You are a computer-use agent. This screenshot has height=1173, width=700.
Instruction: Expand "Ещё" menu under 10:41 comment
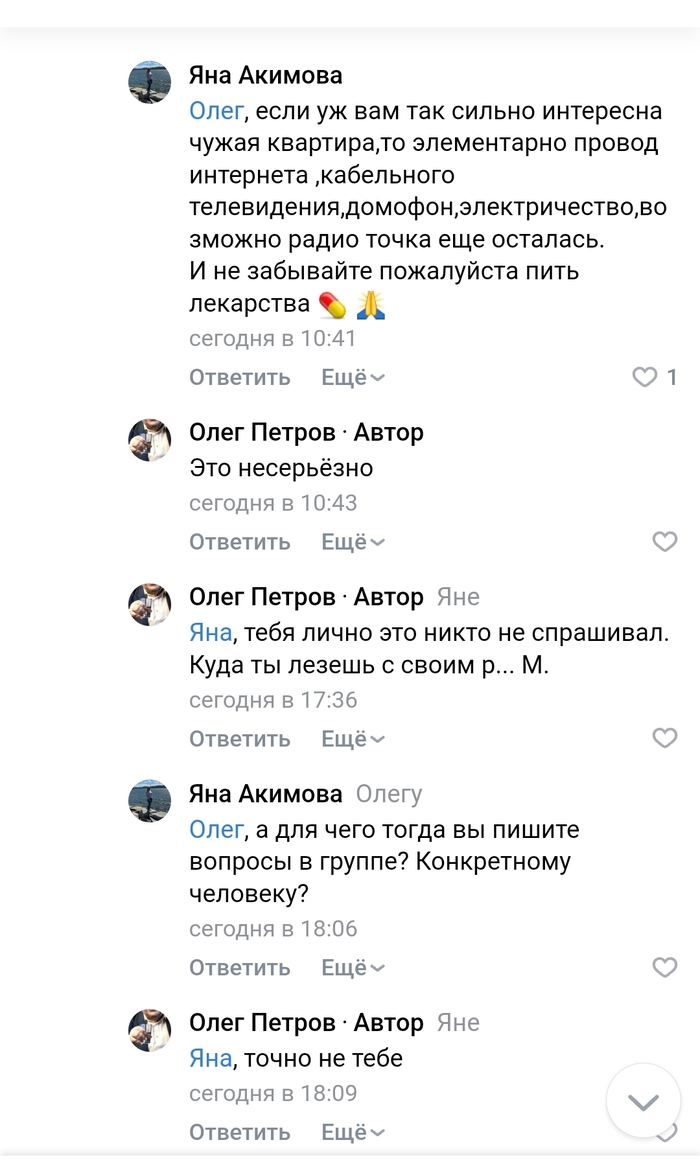352,377
